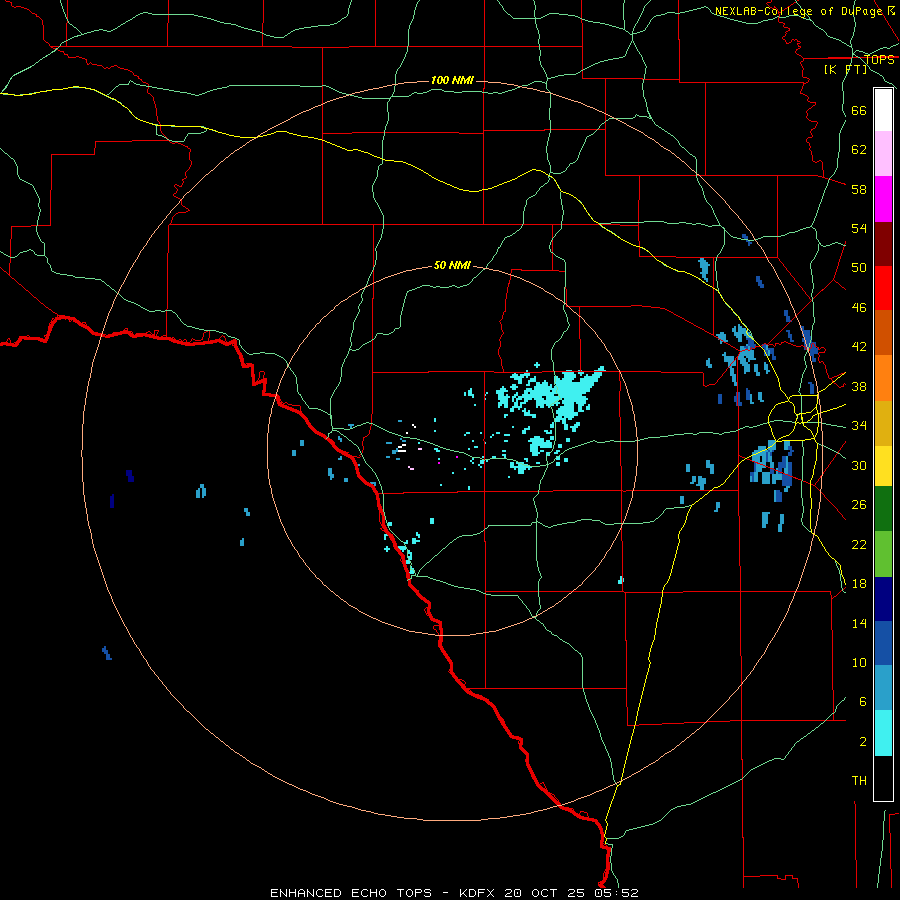The height and width of the screenshot is (900, 900).
Task: Click the legend value "34"
Action: click(859, 426)
